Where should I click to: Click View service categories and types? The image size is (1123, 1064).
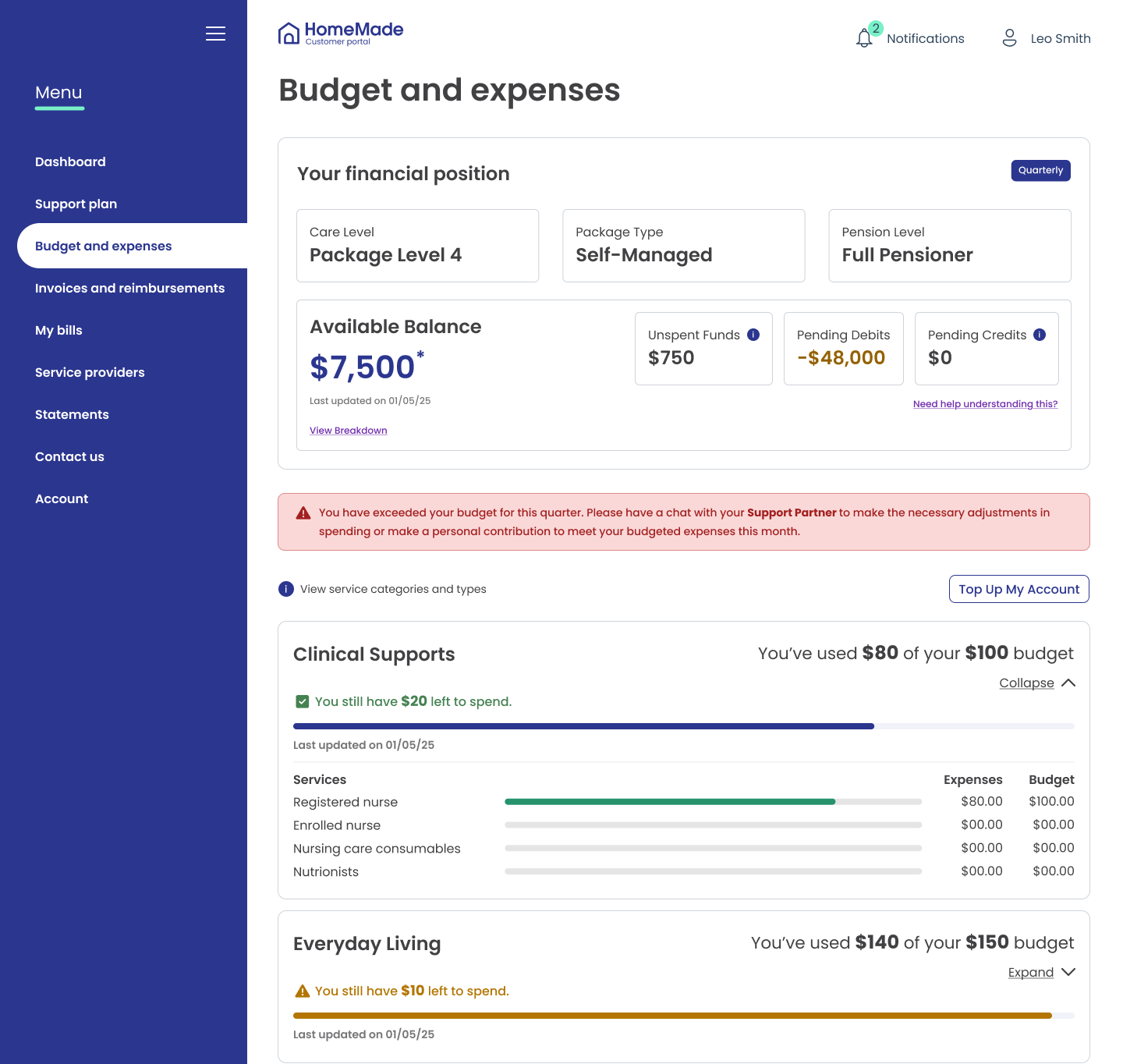pos(393,589)
